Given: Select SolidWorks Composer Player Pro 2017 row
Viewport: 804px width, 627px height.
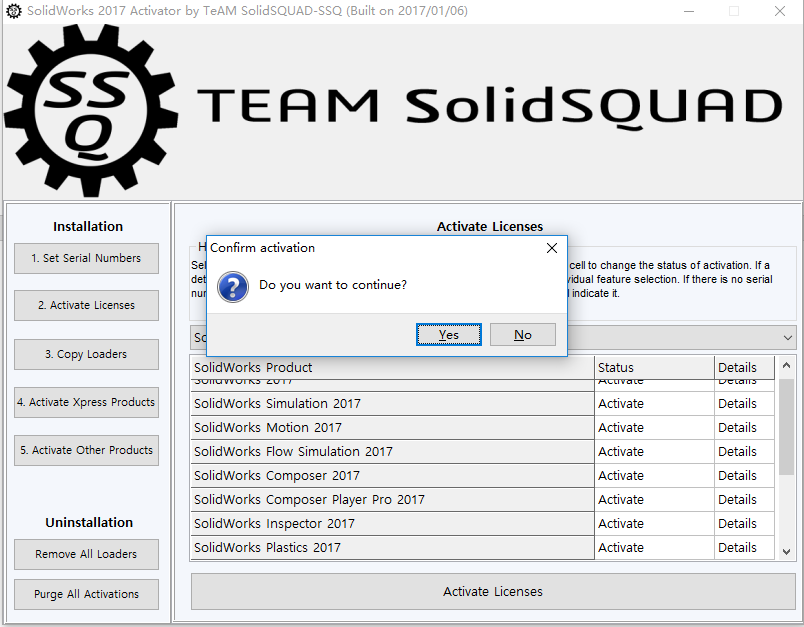Looking at the screenshot, I should pos(392,500).
